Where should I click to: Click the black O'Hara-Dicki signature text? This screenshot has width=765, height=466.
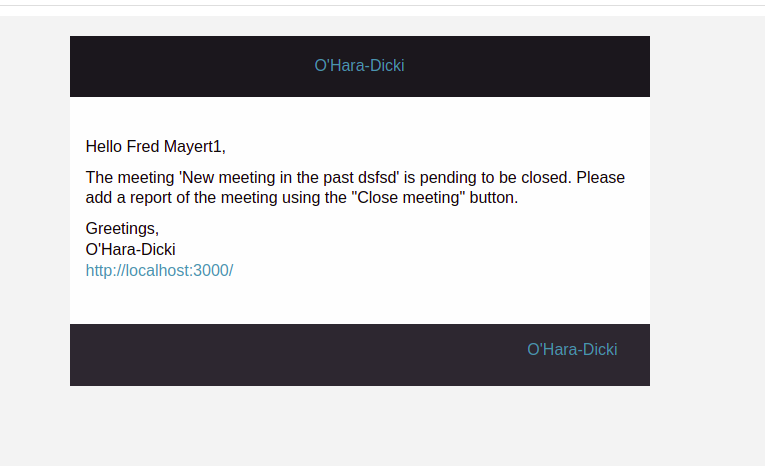click(x=130, y=249)
